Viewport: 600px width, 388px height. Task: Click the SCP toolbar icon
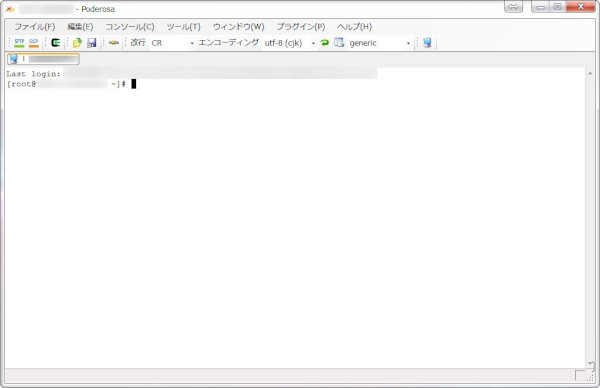[34, 42]
